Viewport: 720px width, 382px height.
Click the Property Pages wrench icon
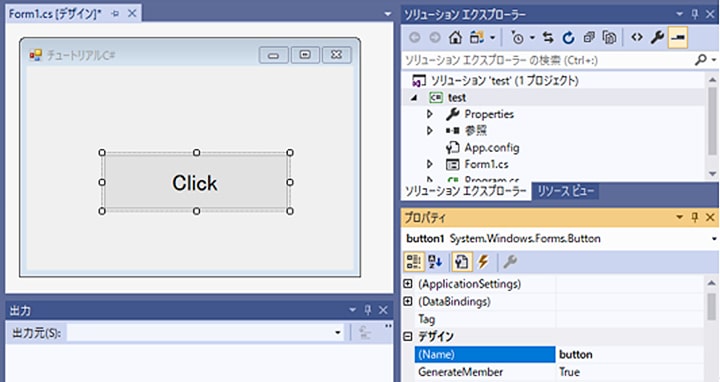tap(510, 262)
